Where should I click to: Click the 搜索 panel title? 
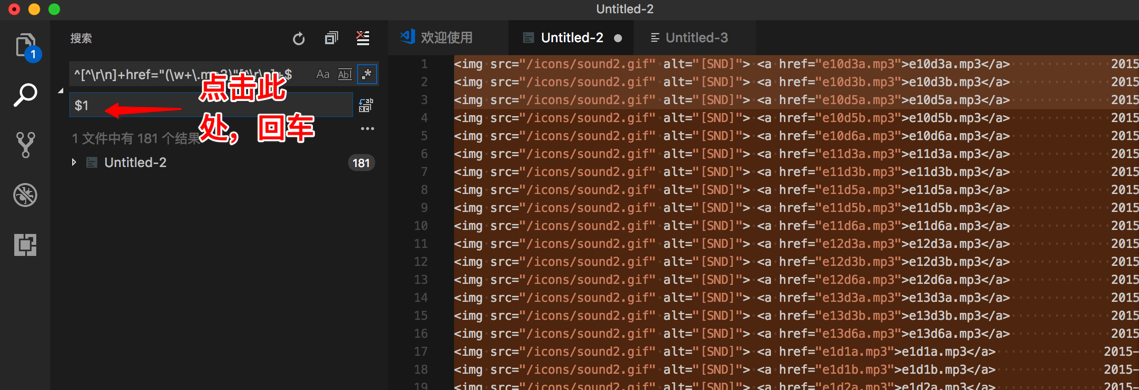(81, 38)
